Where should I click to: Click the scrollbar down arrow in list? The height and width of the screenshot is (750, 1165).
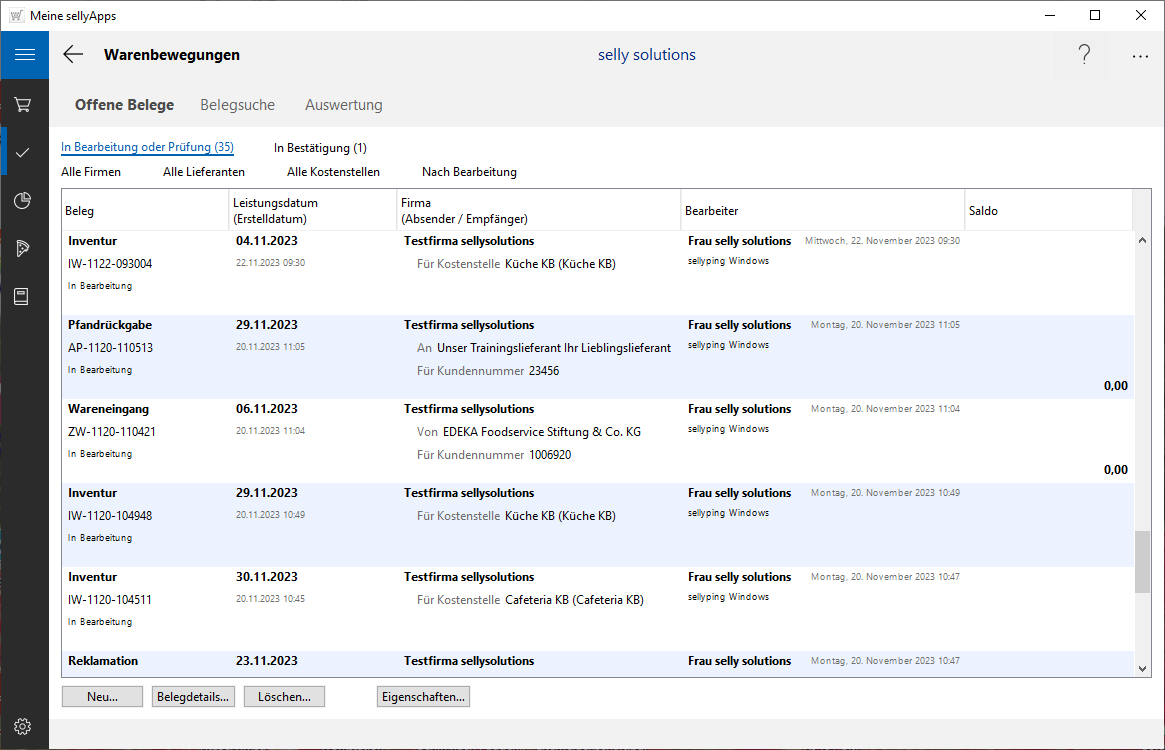[x=1143, y=668]
